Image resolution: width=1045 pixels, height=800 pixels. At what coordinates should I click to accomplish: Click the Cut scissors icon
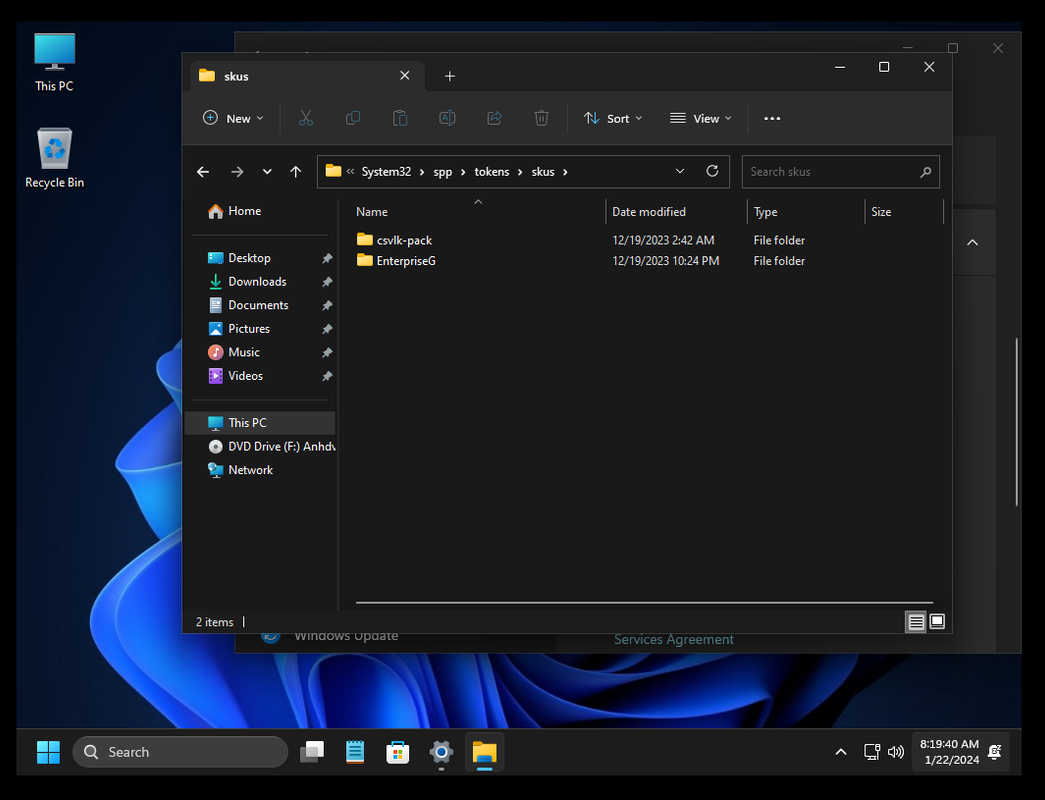tap(306, 118)
